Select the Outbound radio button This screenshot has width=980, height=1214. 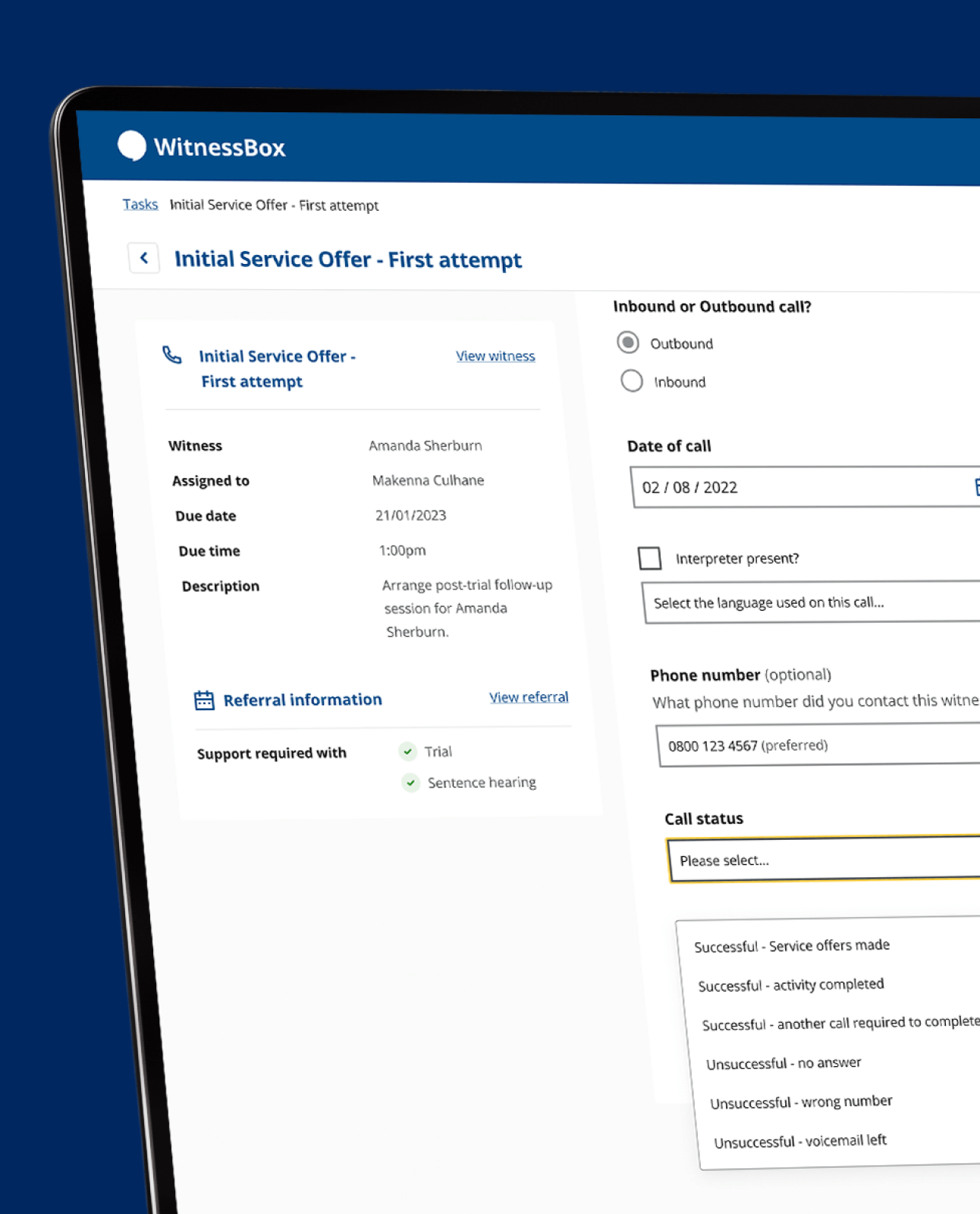click(x=628, y=342)
